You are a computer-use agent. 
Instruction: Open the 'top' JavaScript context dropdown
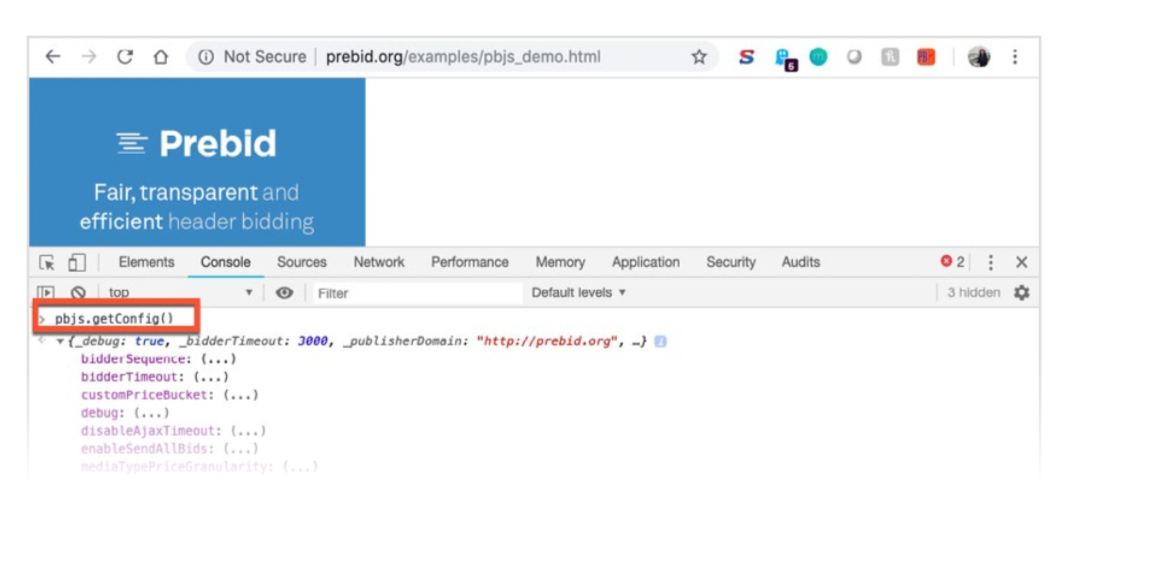(x=180, y=293)
